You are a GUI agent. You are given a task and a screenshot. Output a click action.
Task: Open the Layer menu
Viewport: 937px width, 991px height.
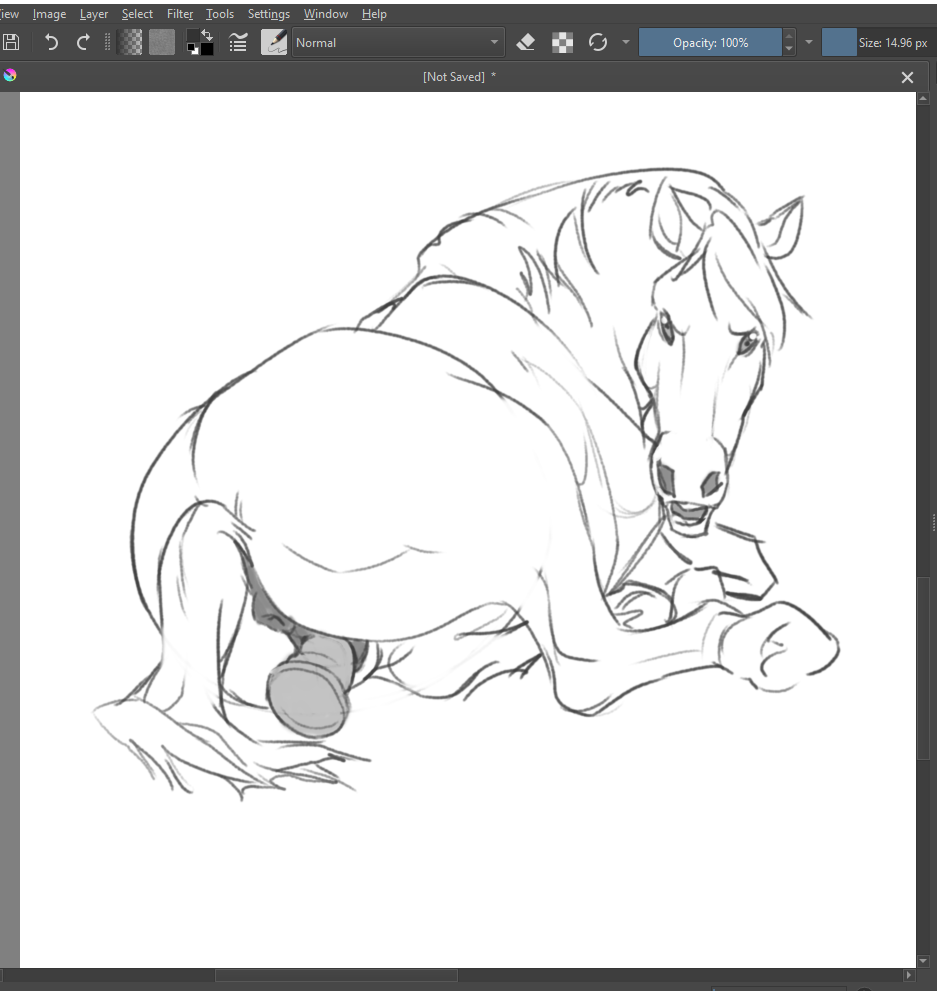pos(94,14)
